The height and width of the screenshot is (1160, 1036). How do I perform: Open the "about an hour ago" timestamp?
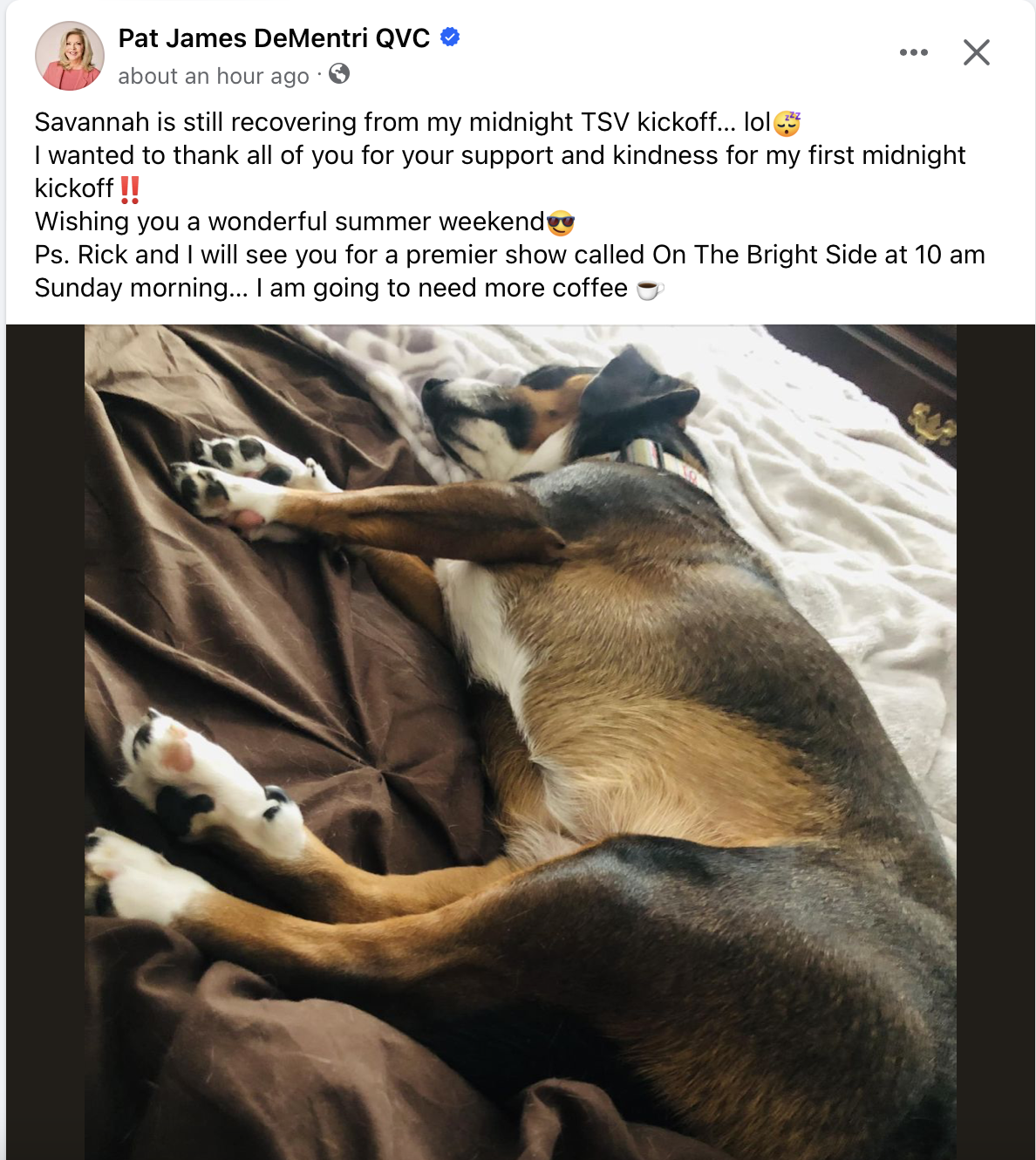point(214,76)
